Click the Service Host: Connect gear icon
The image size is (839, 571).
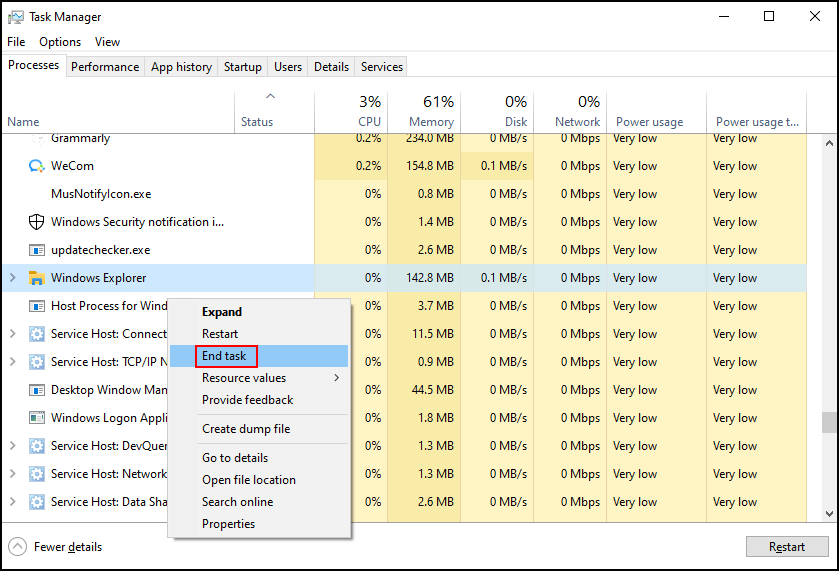36,334
